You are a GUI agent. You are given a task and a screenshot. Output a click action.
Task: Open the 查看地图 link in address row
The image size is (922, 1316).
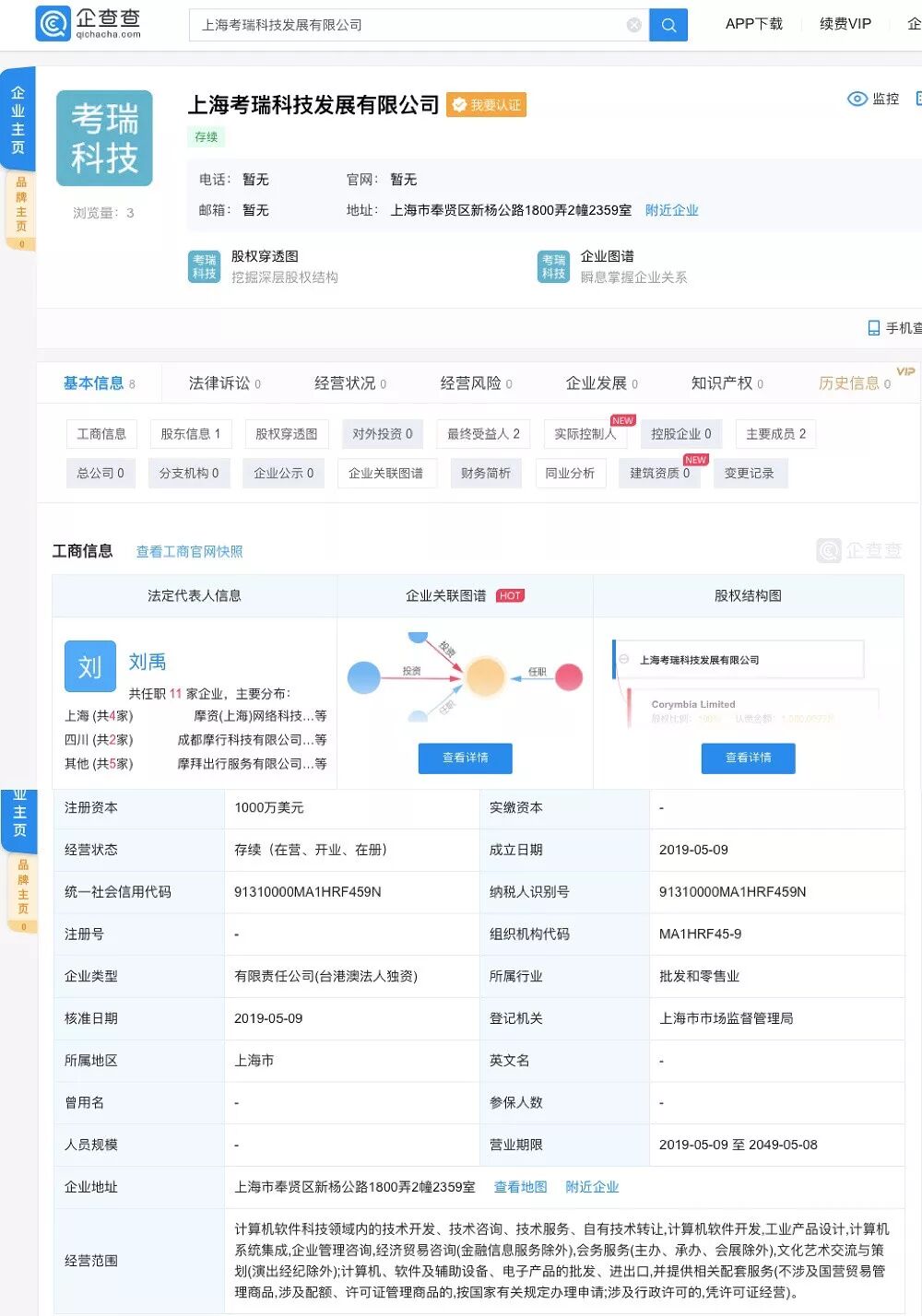click(520, 1187)
